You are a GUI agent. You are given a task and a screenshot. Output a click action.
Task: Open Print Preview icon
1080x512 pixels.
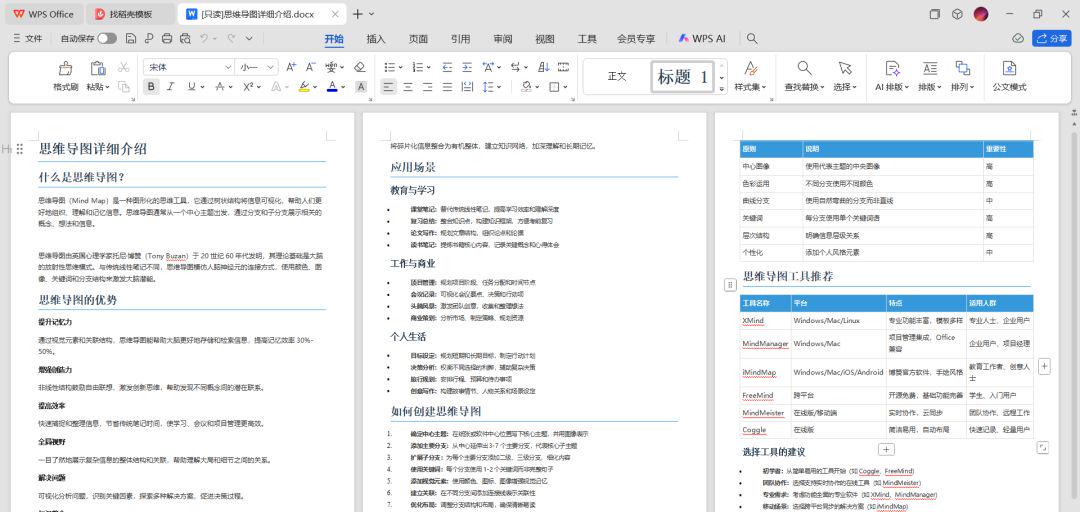[185, 39]
